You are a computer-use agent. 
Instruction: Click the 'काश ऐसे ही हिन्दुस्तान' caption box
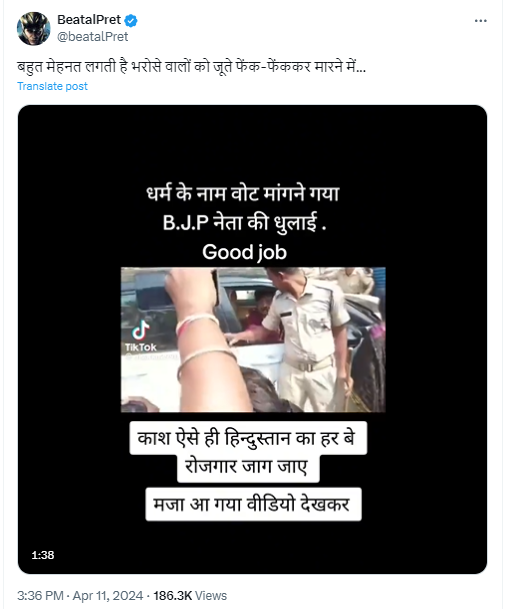coord(248,438)
